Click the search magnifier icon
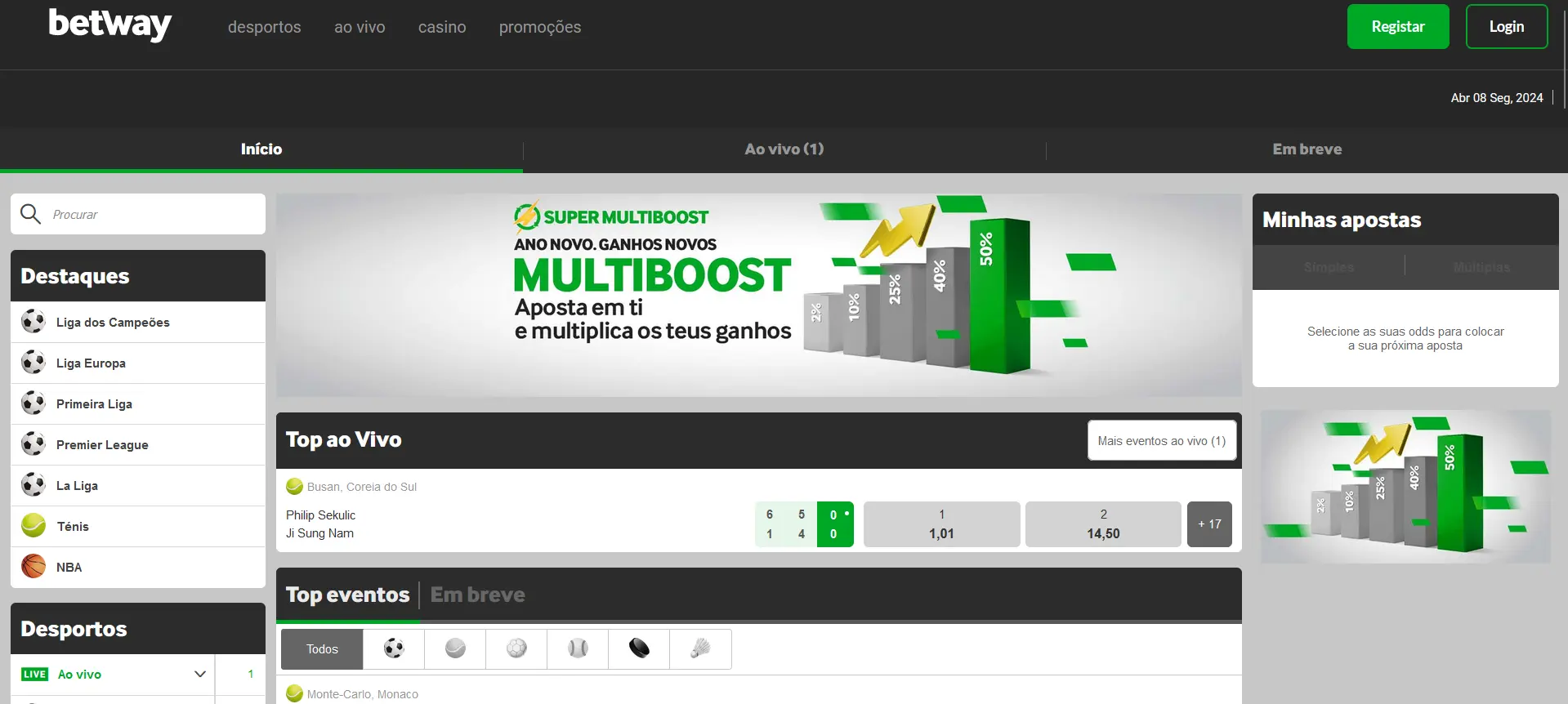Viewport: 1568px width, 704px height. tap(31, 214)
